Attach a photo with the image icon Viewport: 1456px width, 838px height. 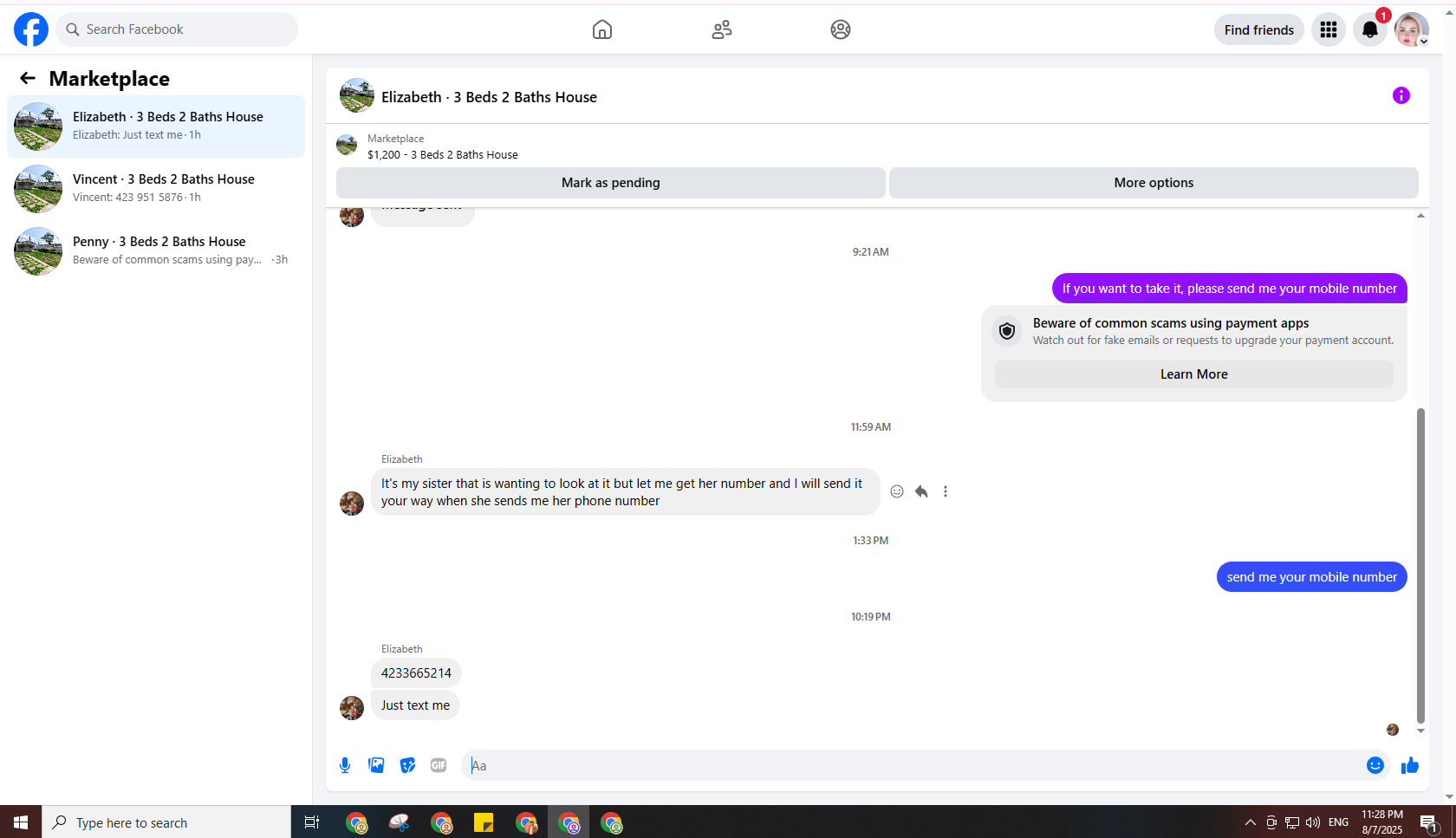point(376,765)
